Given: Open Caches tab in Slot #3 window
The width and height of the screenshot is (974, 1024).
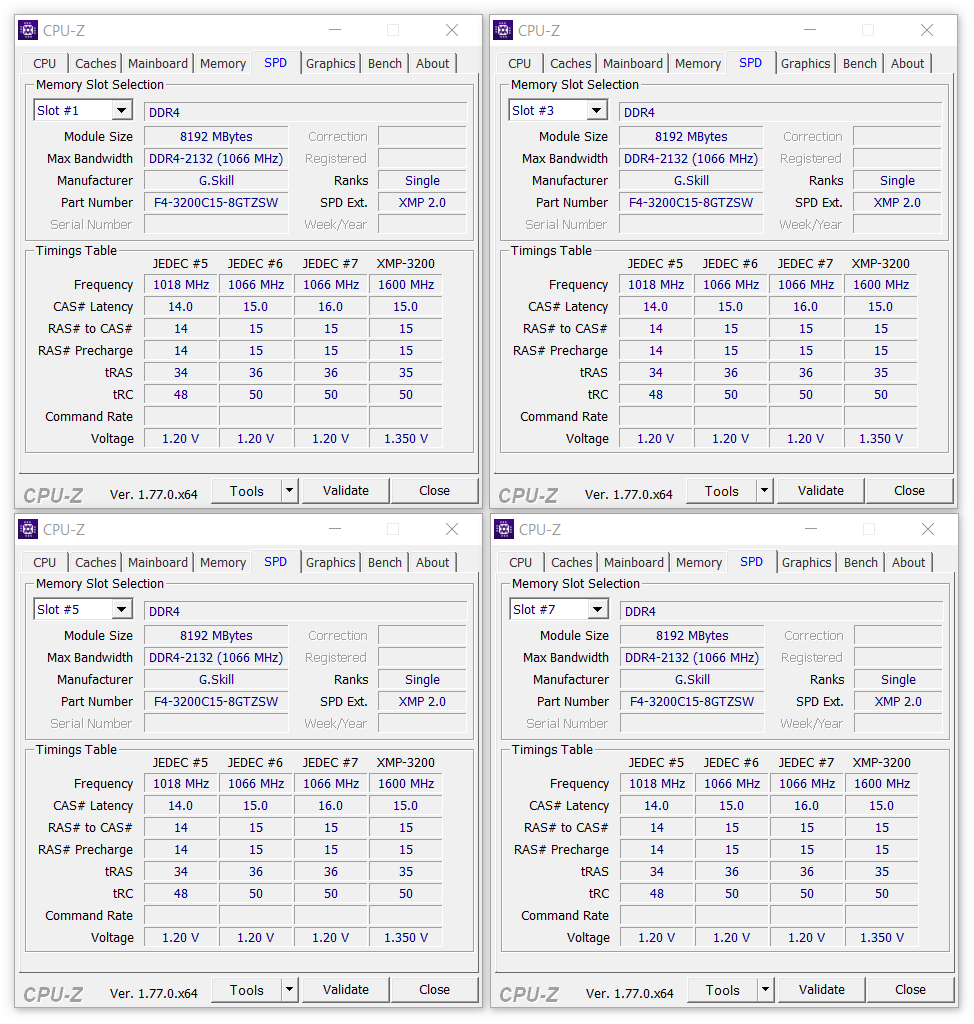Looking at the screenshot, I should 570,63.
